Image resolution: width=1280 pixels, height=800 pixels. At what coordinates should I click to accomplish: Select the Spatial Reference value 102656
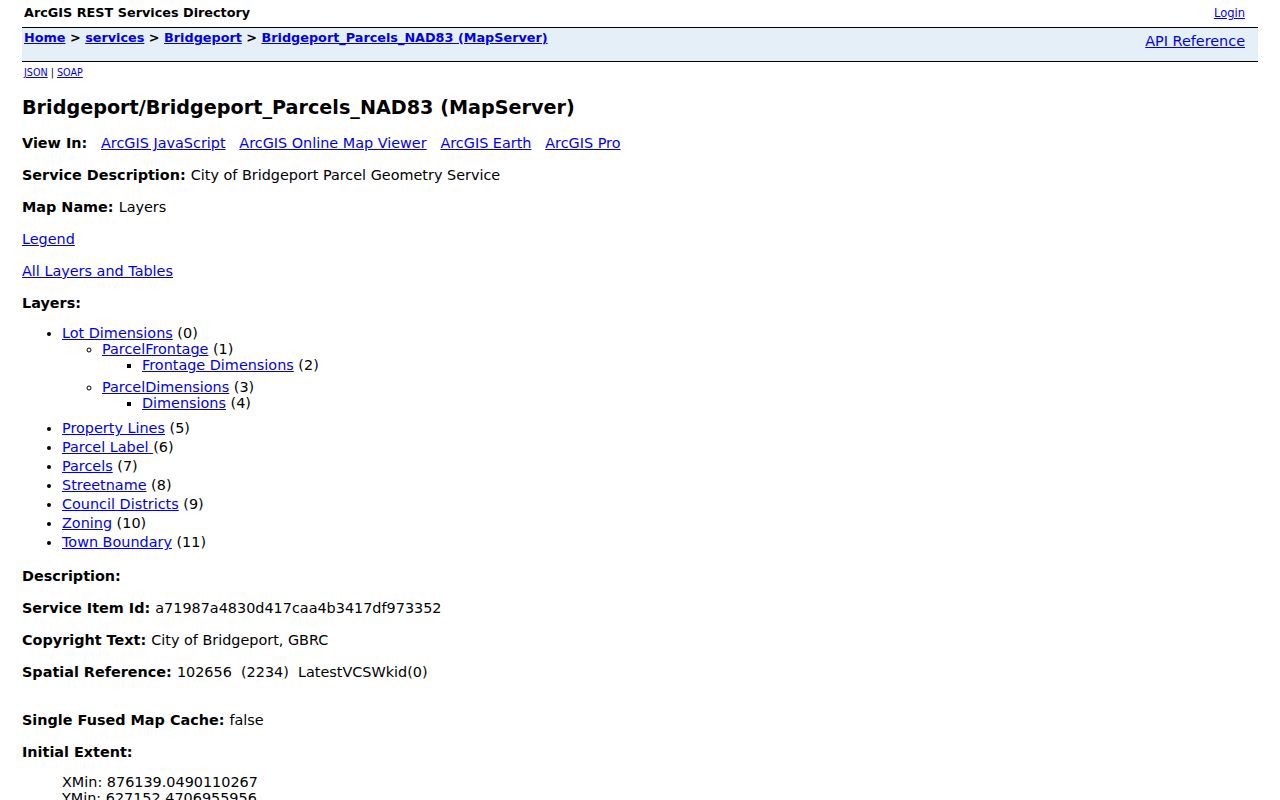pos(204,672)
